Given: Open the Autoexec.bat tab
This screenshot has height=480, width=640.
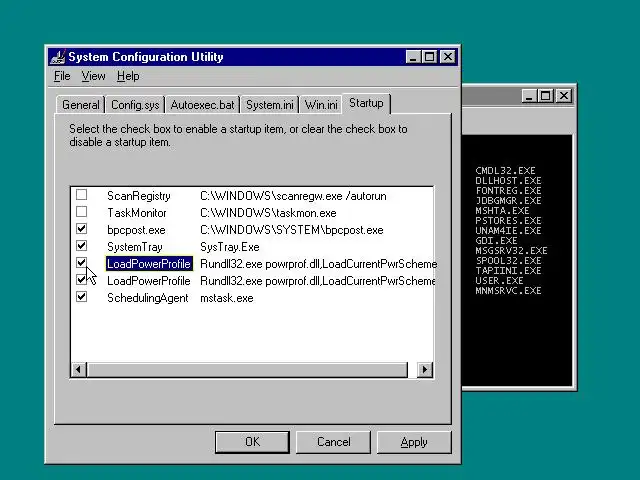Looking at the screenshot, I should coord(202,105).
